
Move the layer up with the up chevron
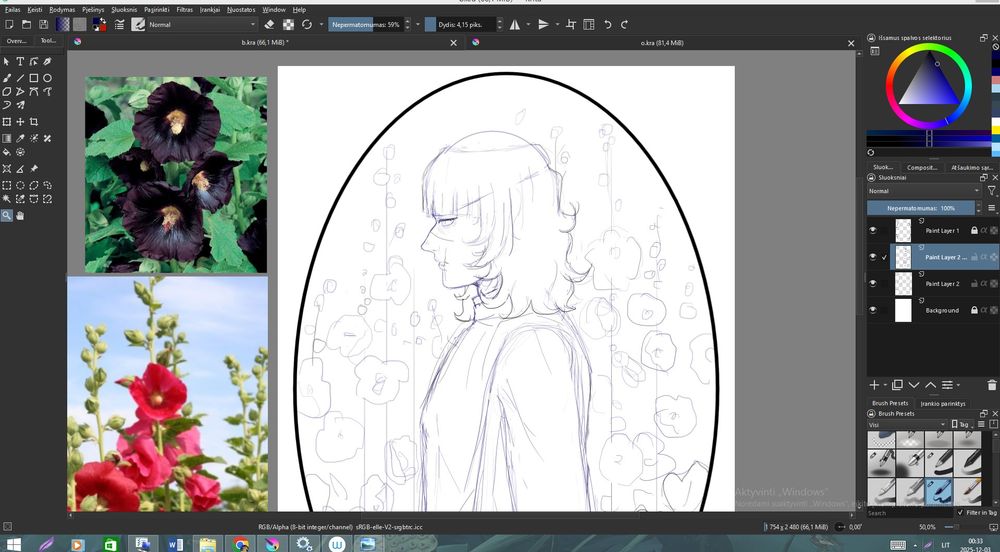[930, 385]
